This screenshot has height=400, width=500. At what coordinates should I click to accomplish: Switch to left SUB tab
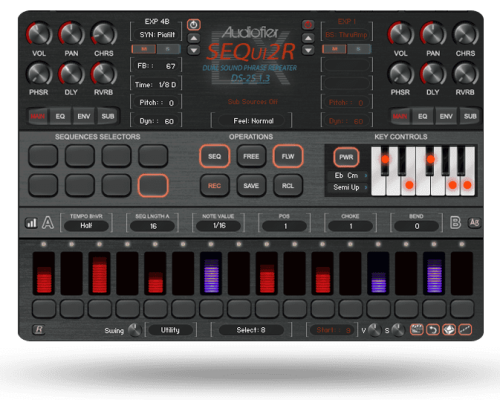coord(108,116)
